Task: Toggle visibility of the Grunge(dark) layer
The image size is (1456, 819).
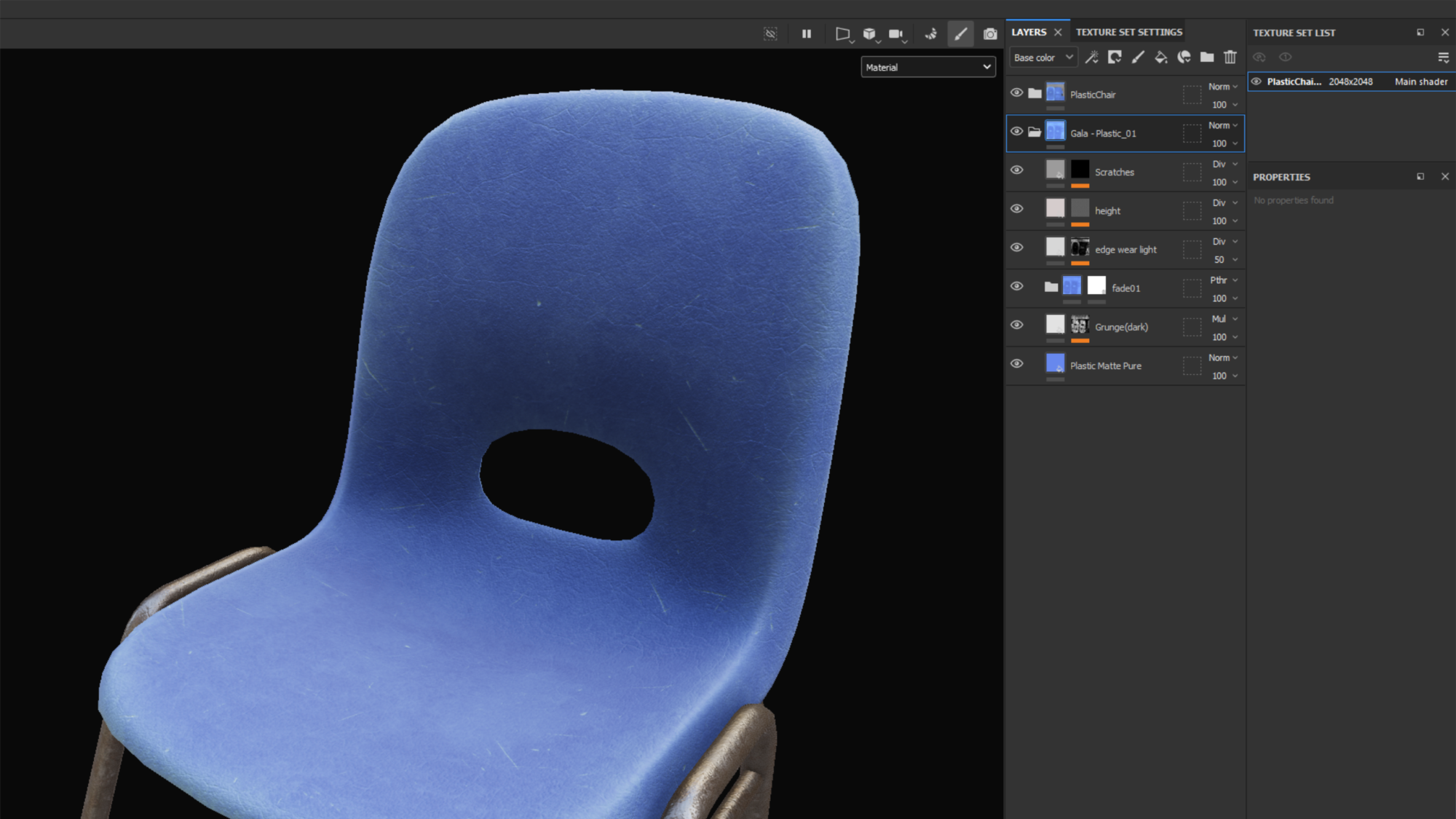Action: click(x=1017, y=325)
